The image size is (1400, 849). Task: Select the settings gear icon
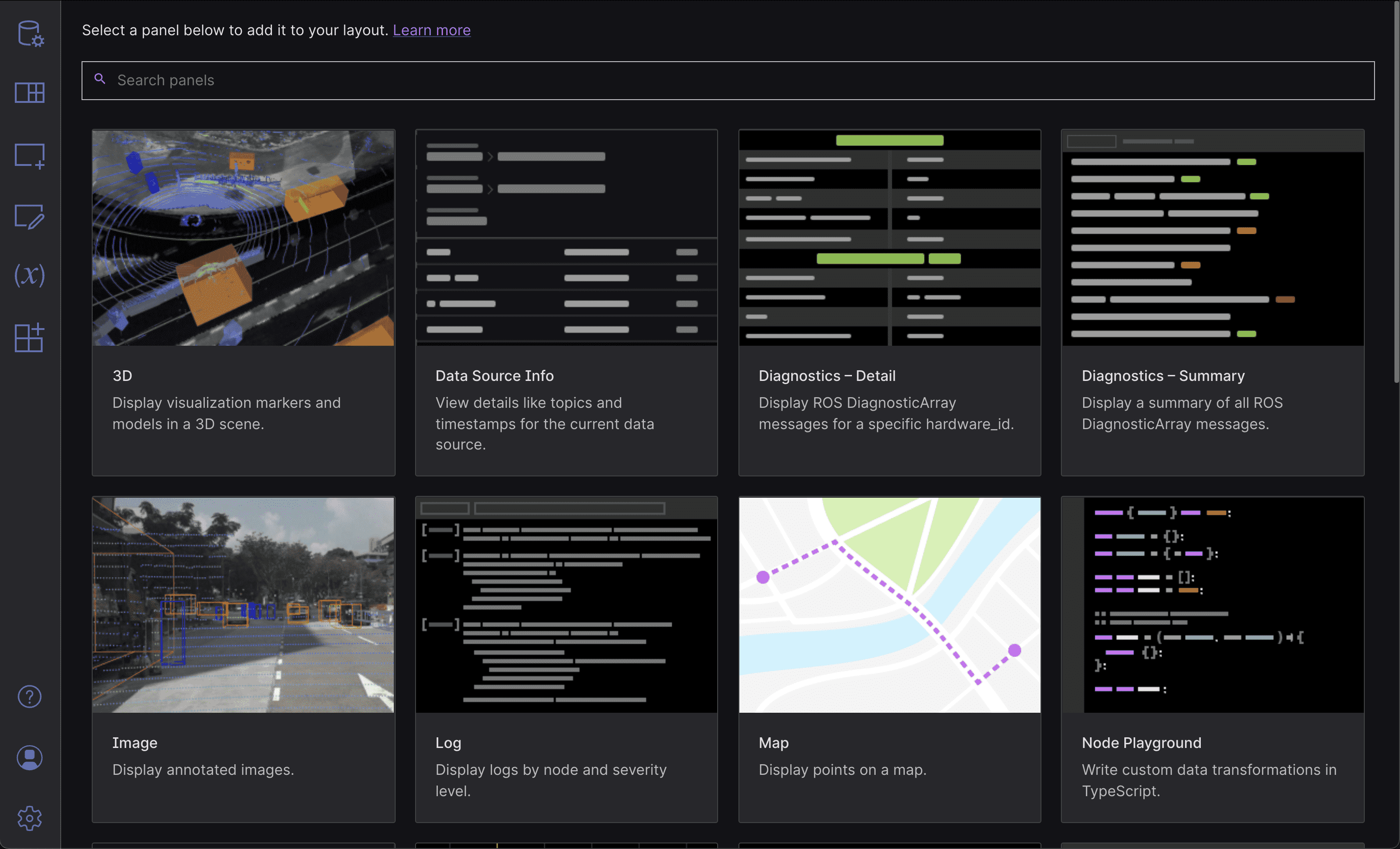[x=29, y=818]
